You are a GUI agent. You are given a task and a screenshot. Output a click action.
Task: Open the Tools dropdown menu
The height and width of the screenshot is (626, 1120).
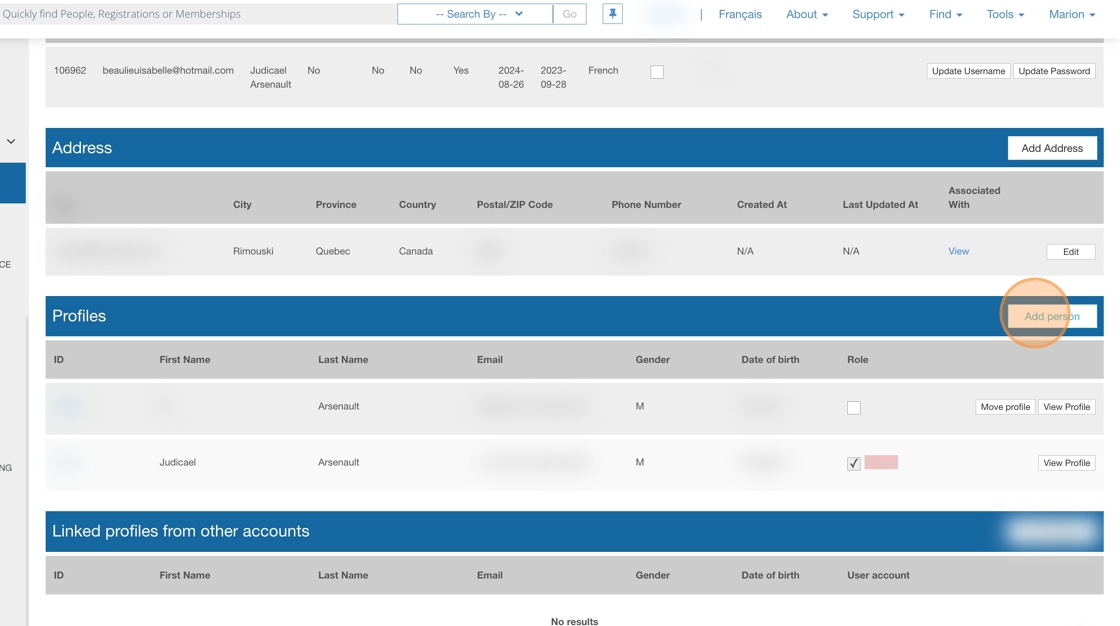pyautogui.click(x=1004, y=14)
